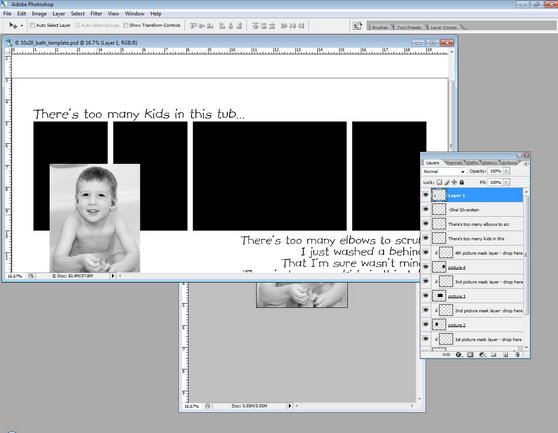Open tool preset picker arrow beside Move tool
The width and height of the screenshot is (558, 433).
pos(22,26)
